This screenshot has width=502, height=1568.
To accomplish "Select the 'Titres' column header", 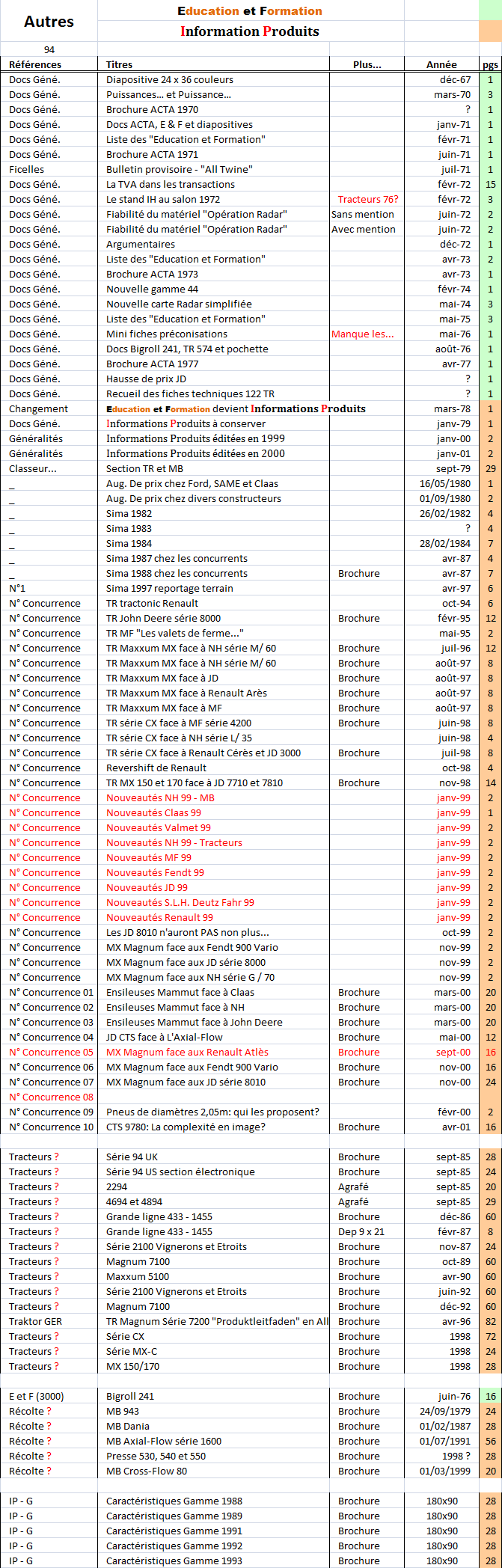I will (120, 64).
